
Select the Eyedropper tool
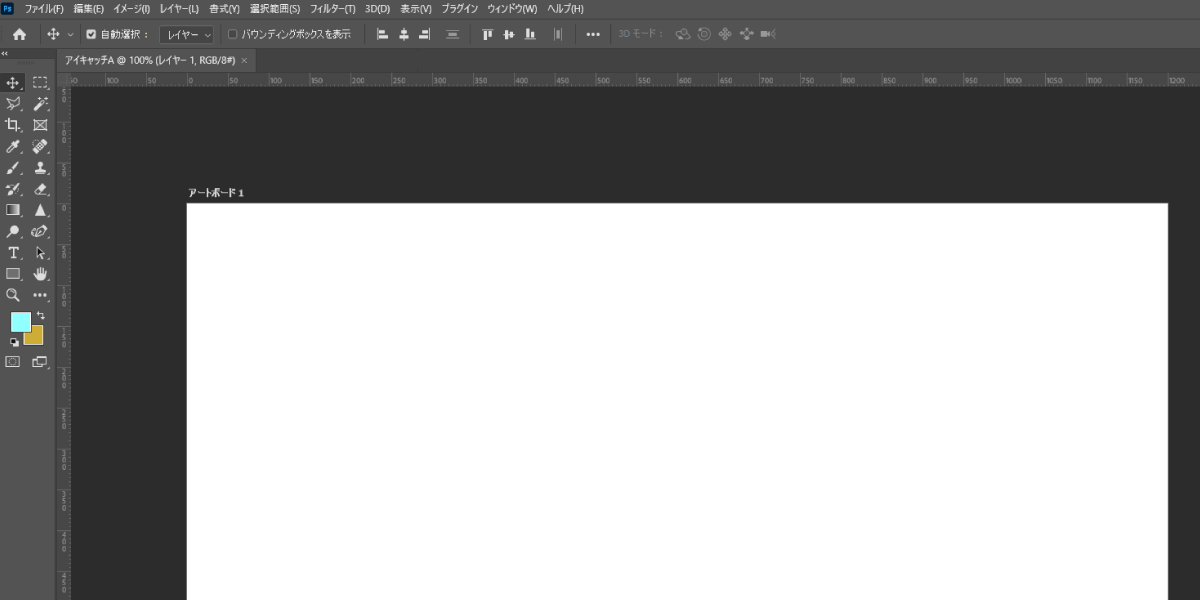pyautogui.click(x=14, y=147)
